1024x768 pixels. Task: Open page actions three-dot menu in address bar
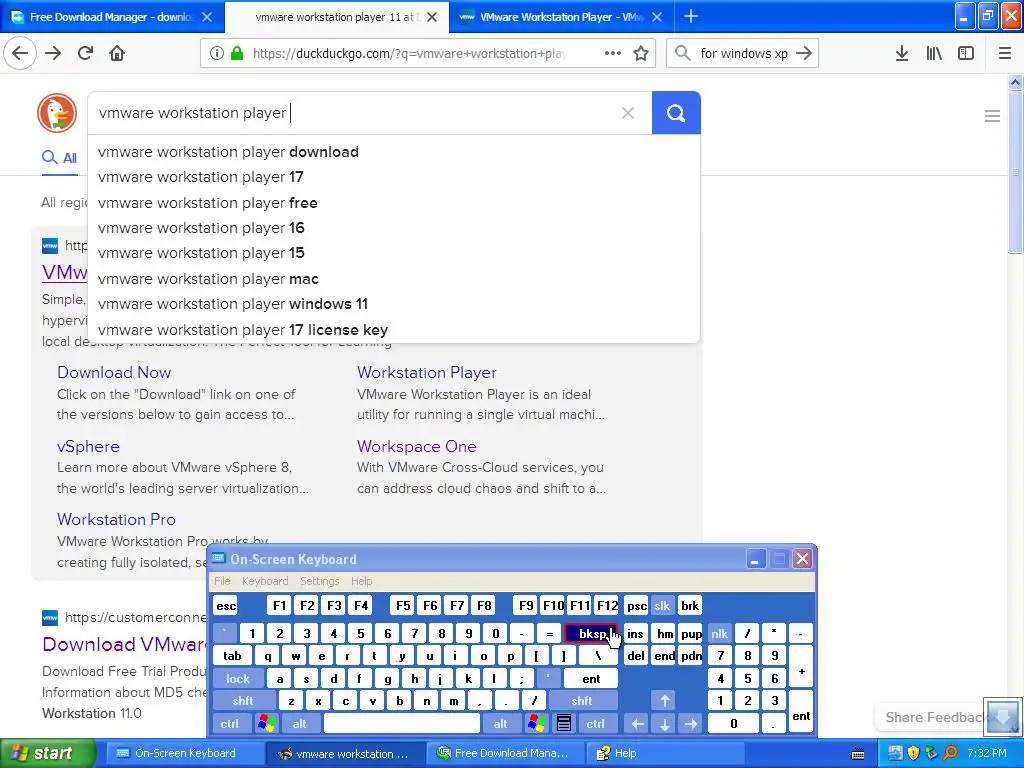[x=613, y=53]
